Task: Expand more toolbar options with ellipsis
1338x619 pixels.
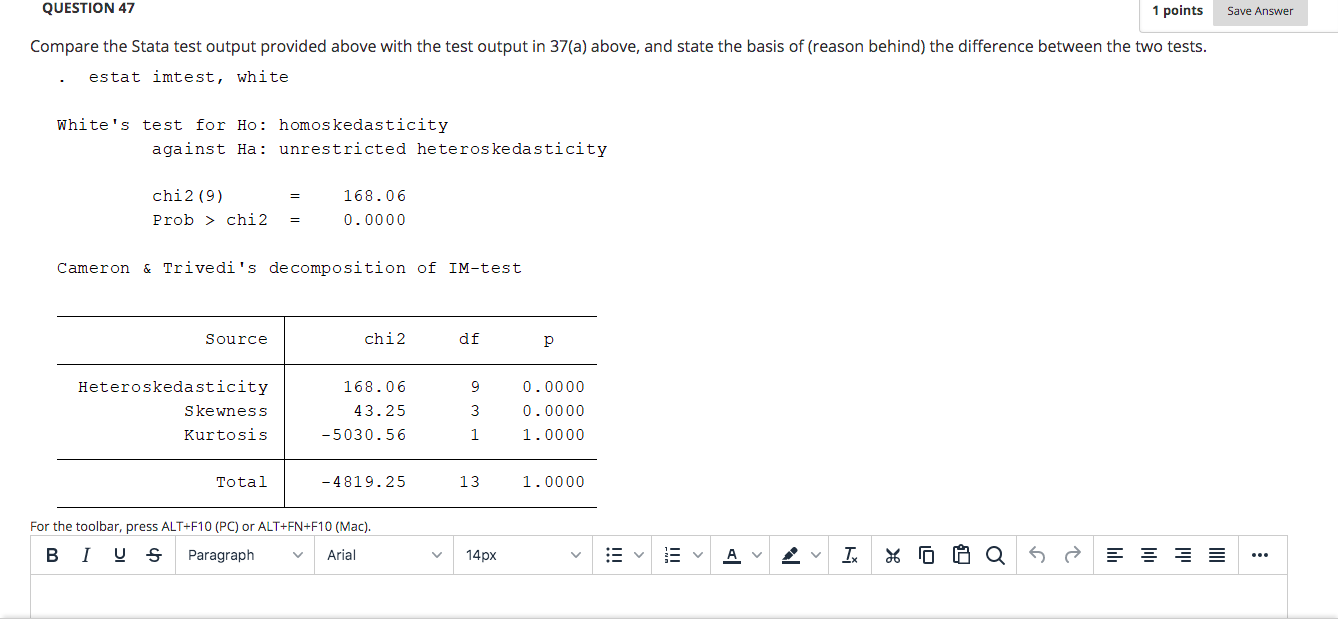Action: pos(1261,555)
